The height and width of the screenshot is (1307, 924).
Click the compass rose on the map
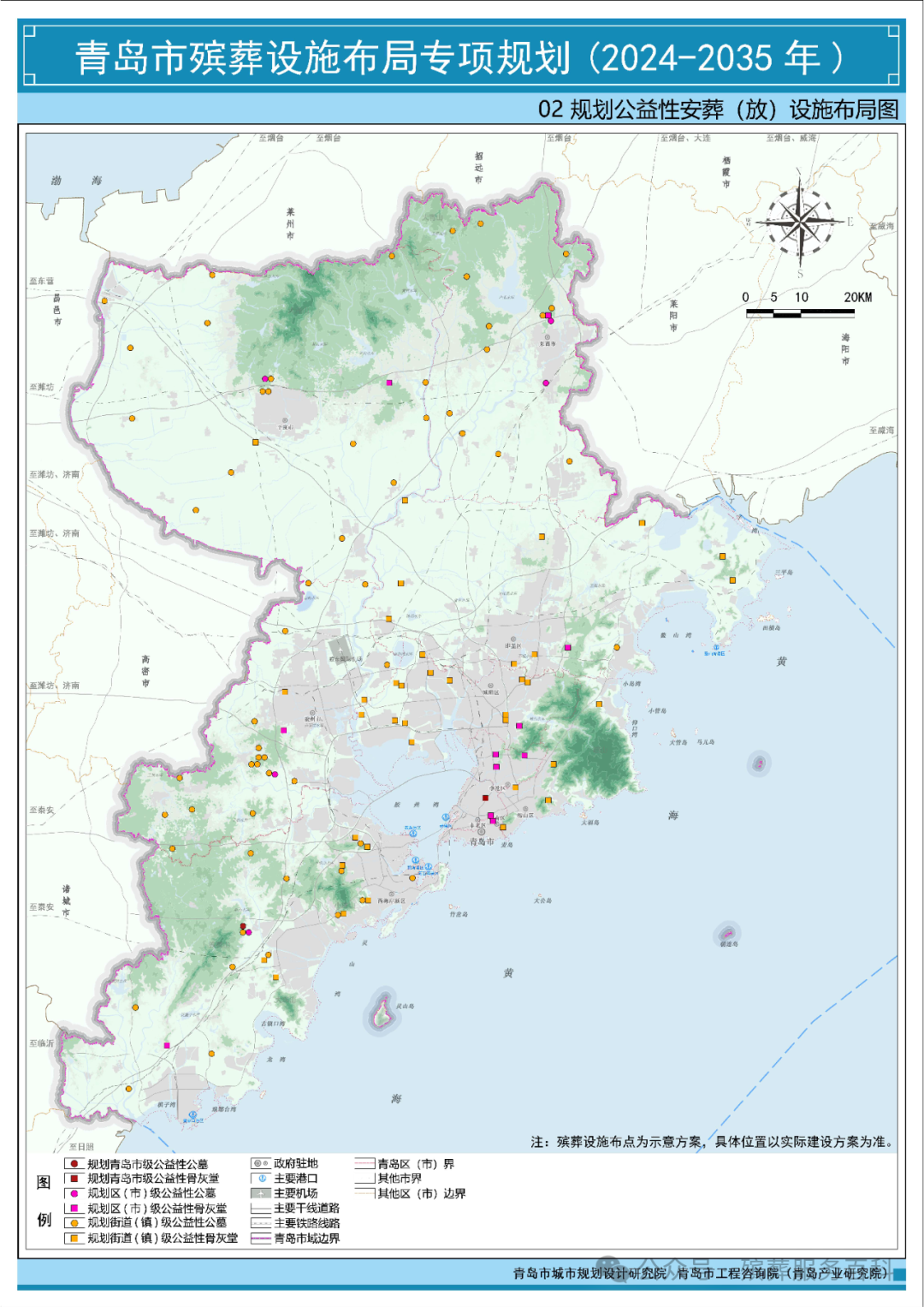click(x=799, y=222)
